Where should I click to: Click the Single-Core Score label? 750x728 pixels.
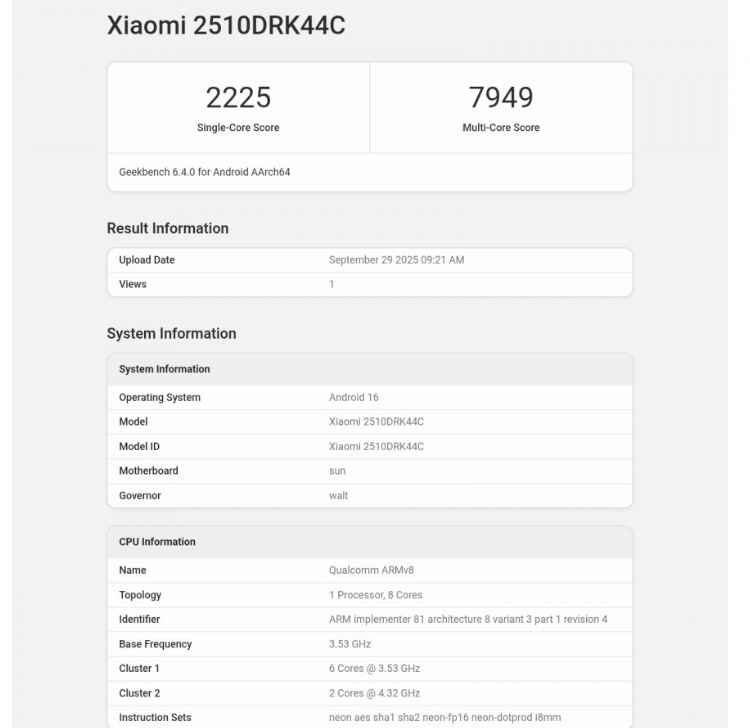(x=238, y=128)
